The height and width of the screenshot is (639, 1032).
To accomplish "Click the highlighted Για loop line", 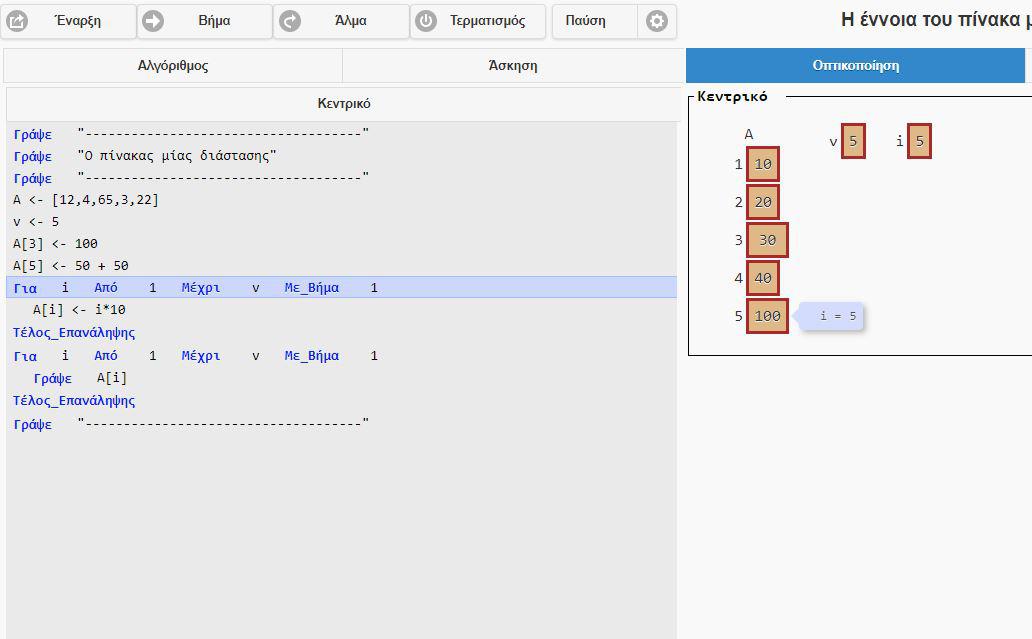I will (x=342, y=288).
